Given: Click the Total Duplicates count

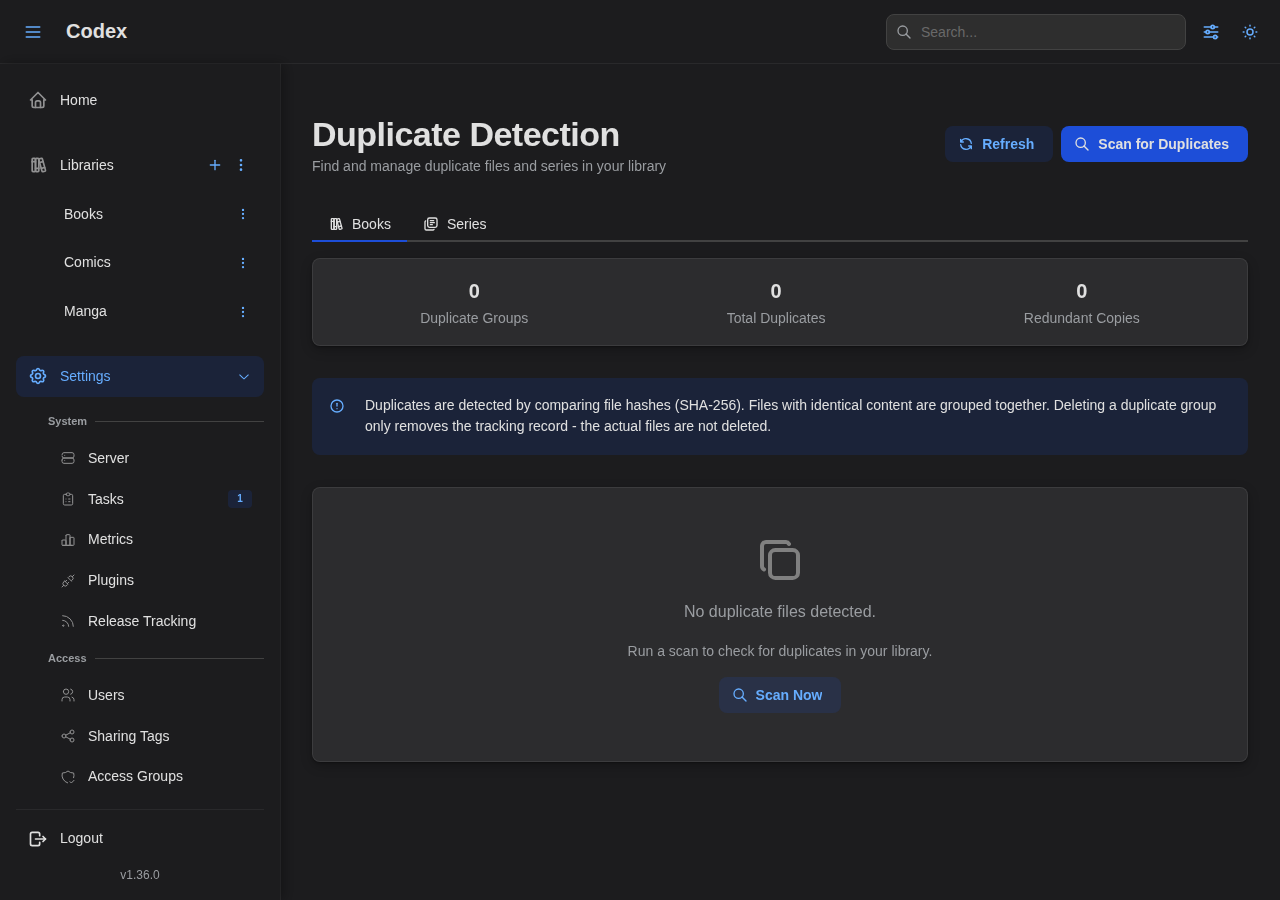Looking at the screenshot, I should click(x=776, y=291).
